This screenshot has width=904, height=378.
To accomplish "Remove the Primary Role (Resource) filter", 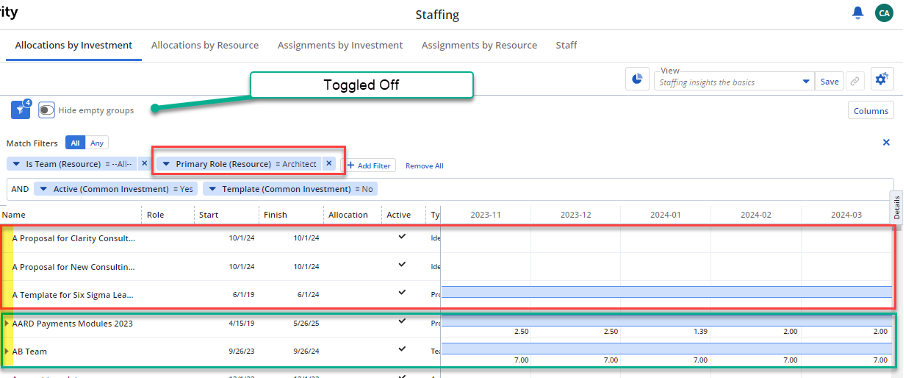I will [x=329, y=164].
